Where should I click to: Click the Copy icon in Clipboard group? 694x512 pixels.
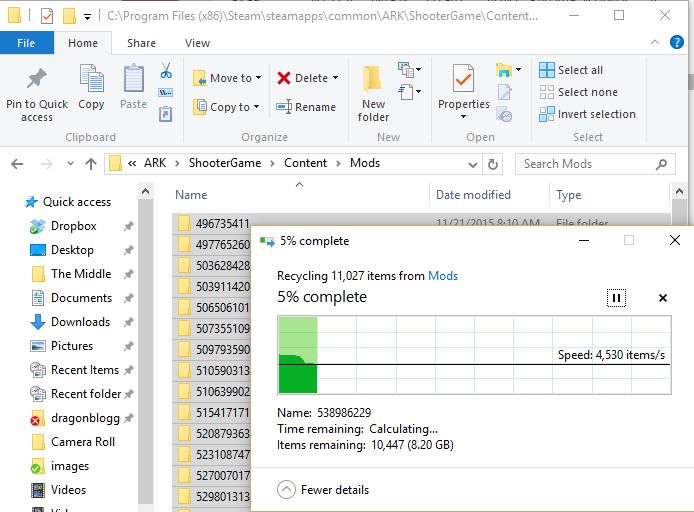(92, 78)
